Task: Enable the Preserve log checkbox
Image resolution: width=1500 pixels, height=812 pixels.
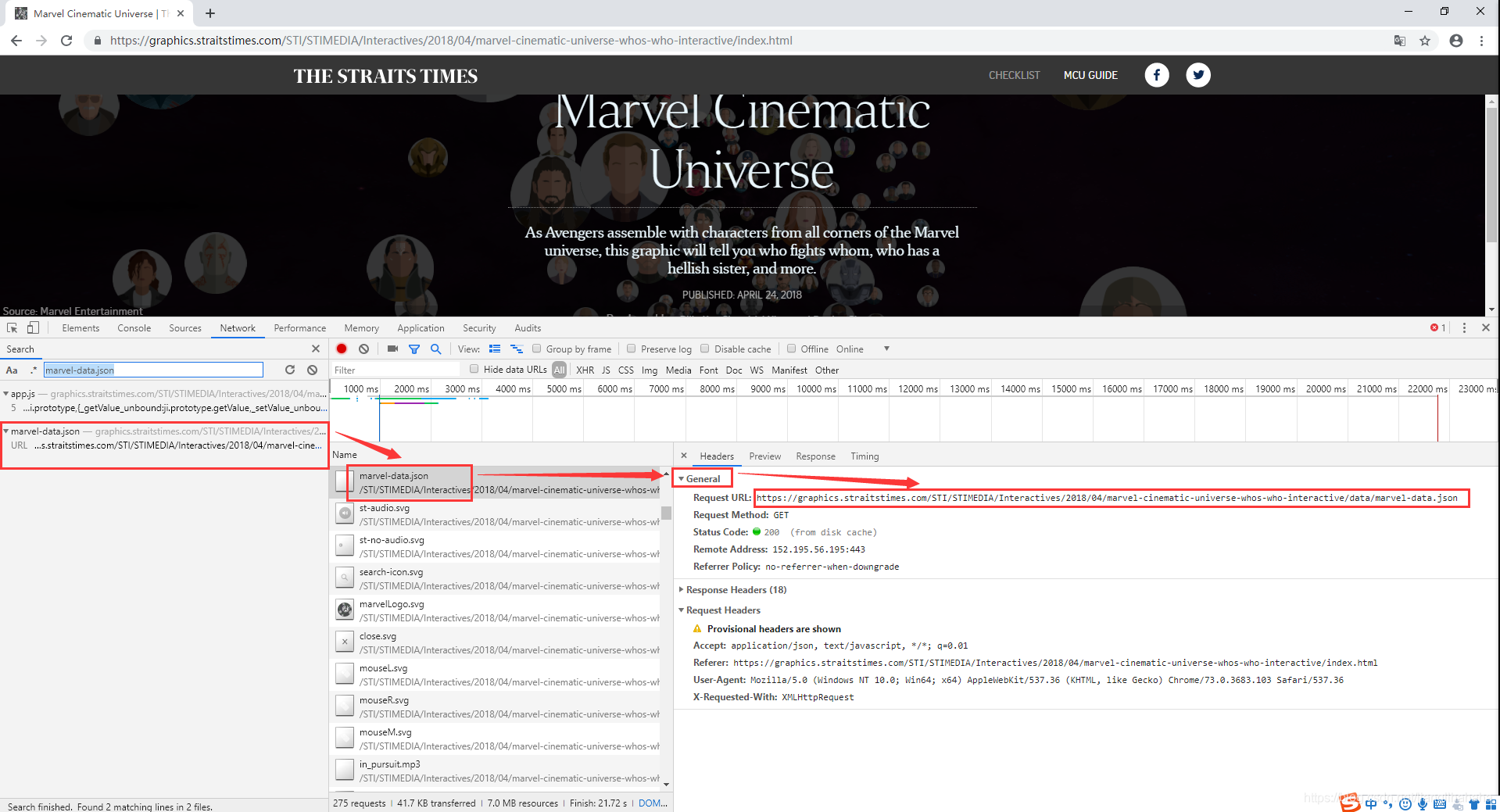Action: coord(632,349)
